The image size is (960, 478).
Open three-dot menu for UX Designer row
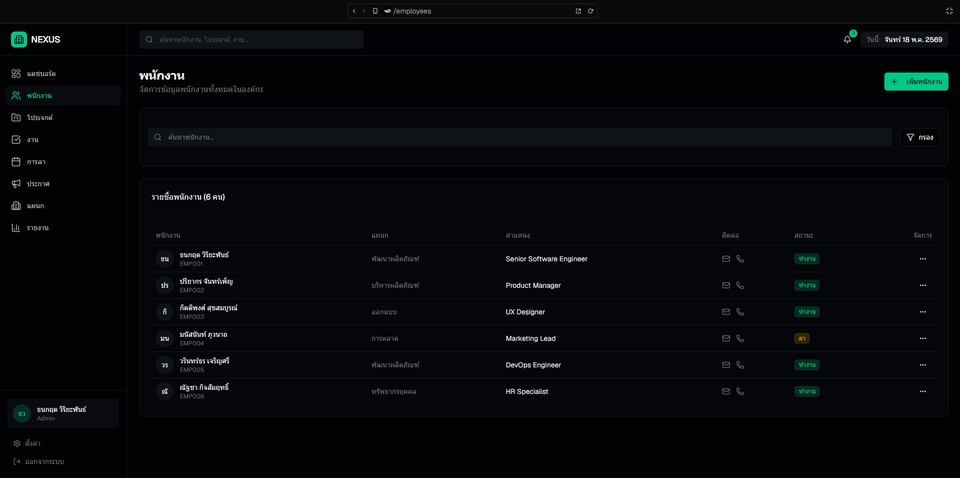click(923, 312)
